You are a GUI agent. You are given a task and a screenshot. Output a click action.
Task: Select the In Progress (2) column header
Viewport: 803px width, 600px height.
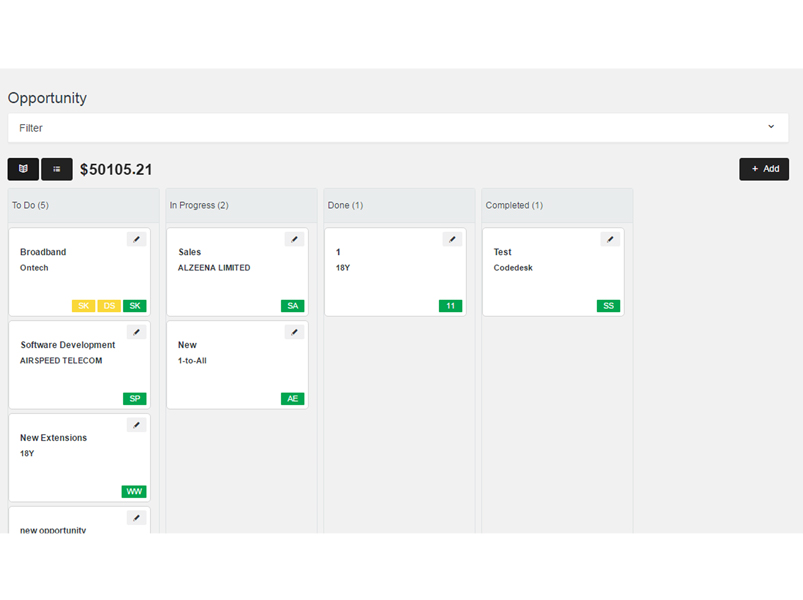click(199, 205)
